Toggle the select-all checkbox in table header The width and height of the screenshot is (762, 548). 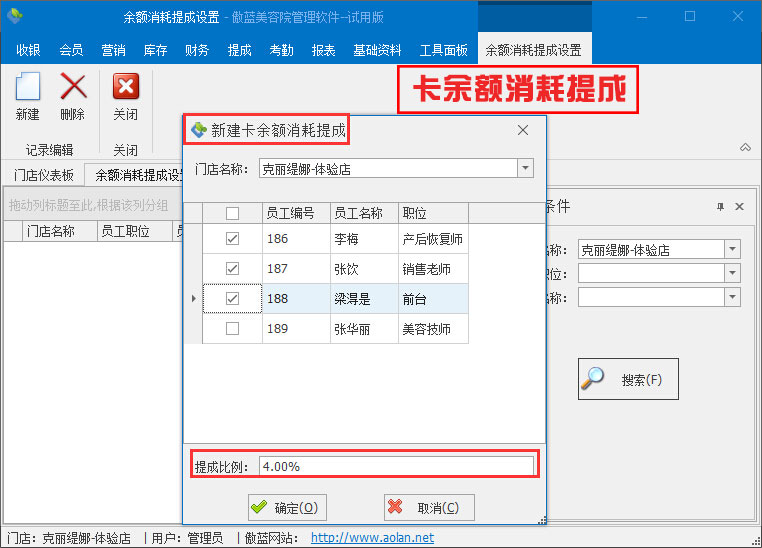point(232,213)
